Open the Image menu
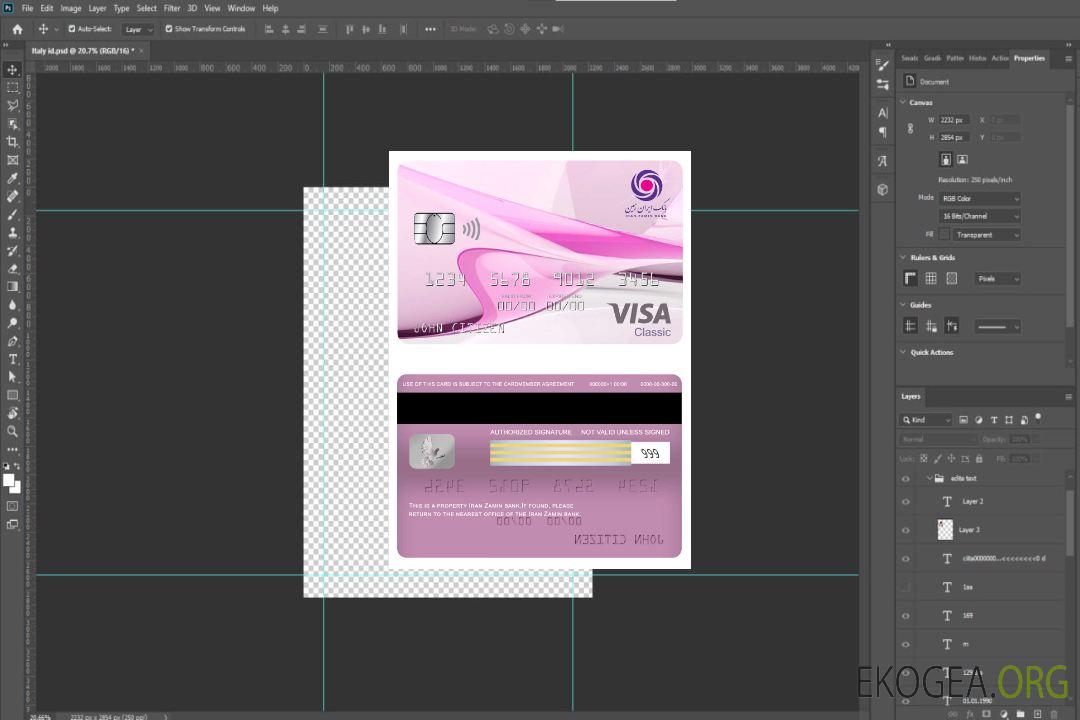Screen dimensions: 1080x720 point(70,8)
